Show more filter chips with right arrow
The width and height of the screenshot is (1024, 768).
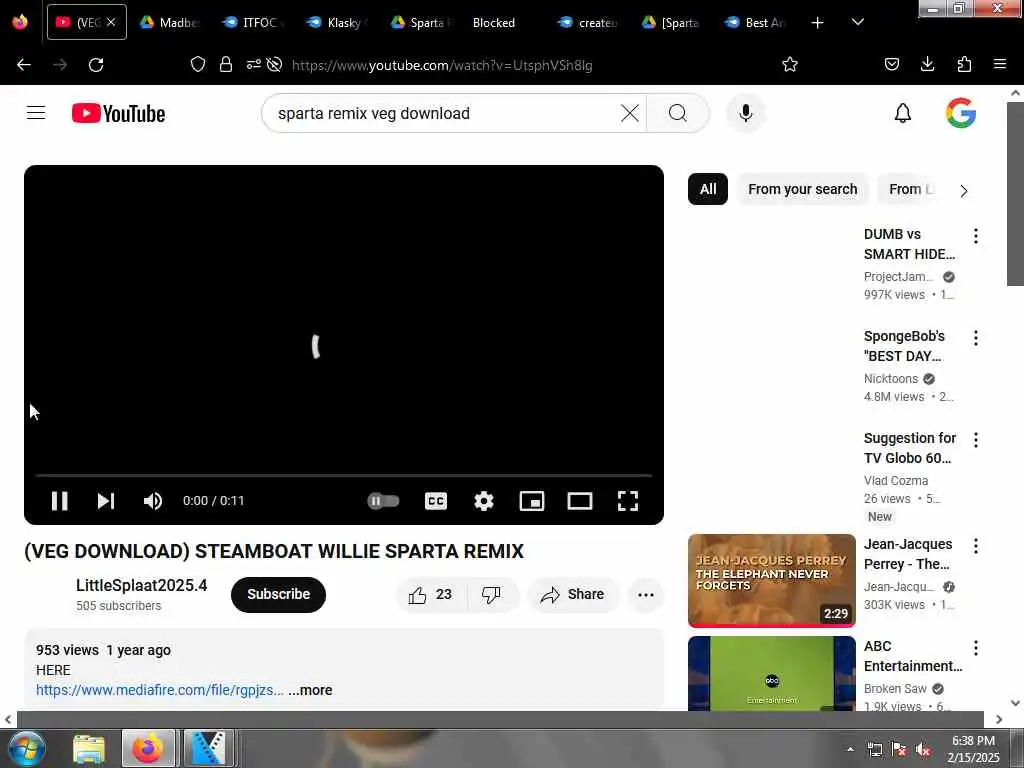point(963,191)
